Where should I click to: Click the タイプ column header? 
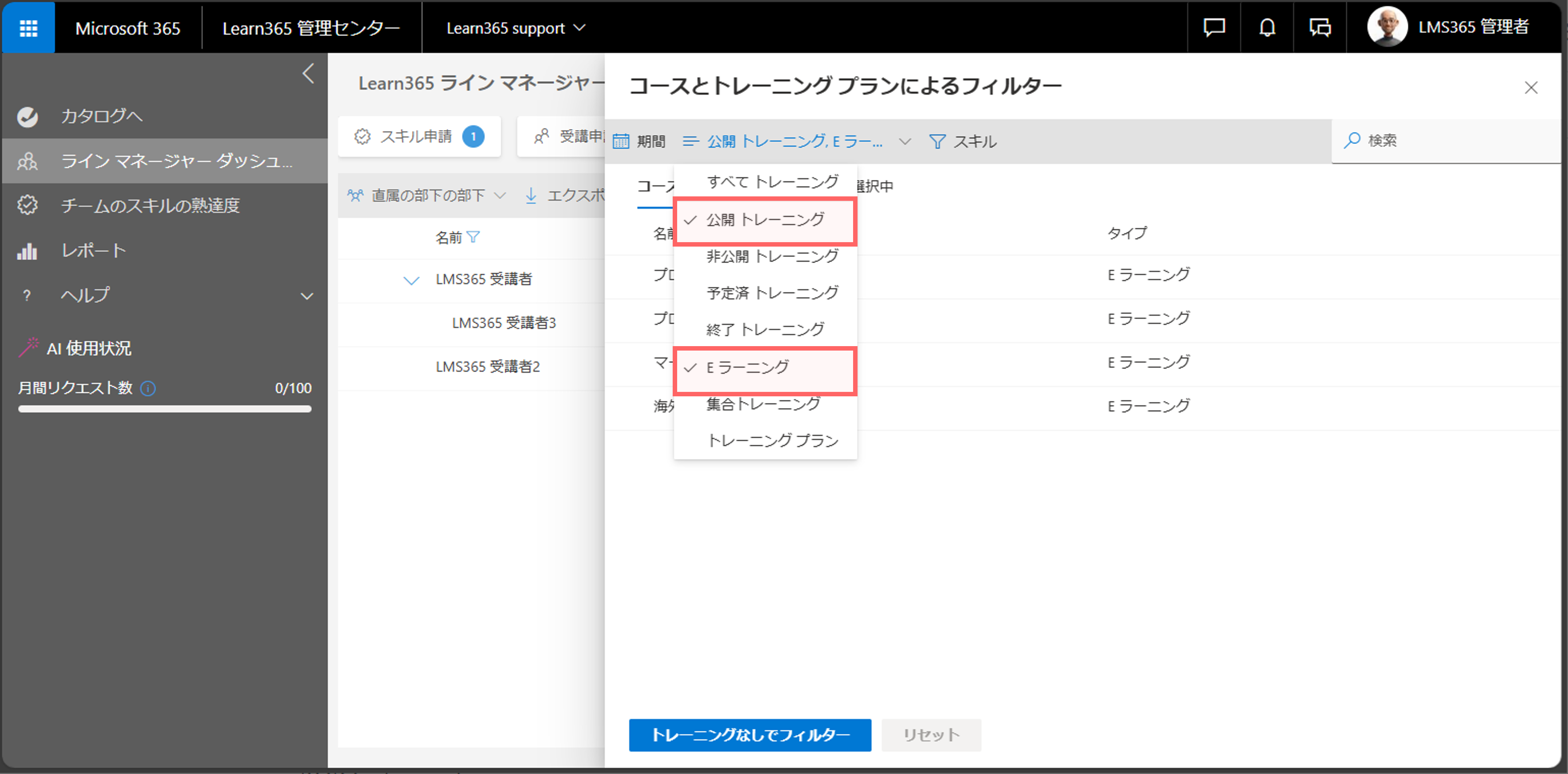1127,233
